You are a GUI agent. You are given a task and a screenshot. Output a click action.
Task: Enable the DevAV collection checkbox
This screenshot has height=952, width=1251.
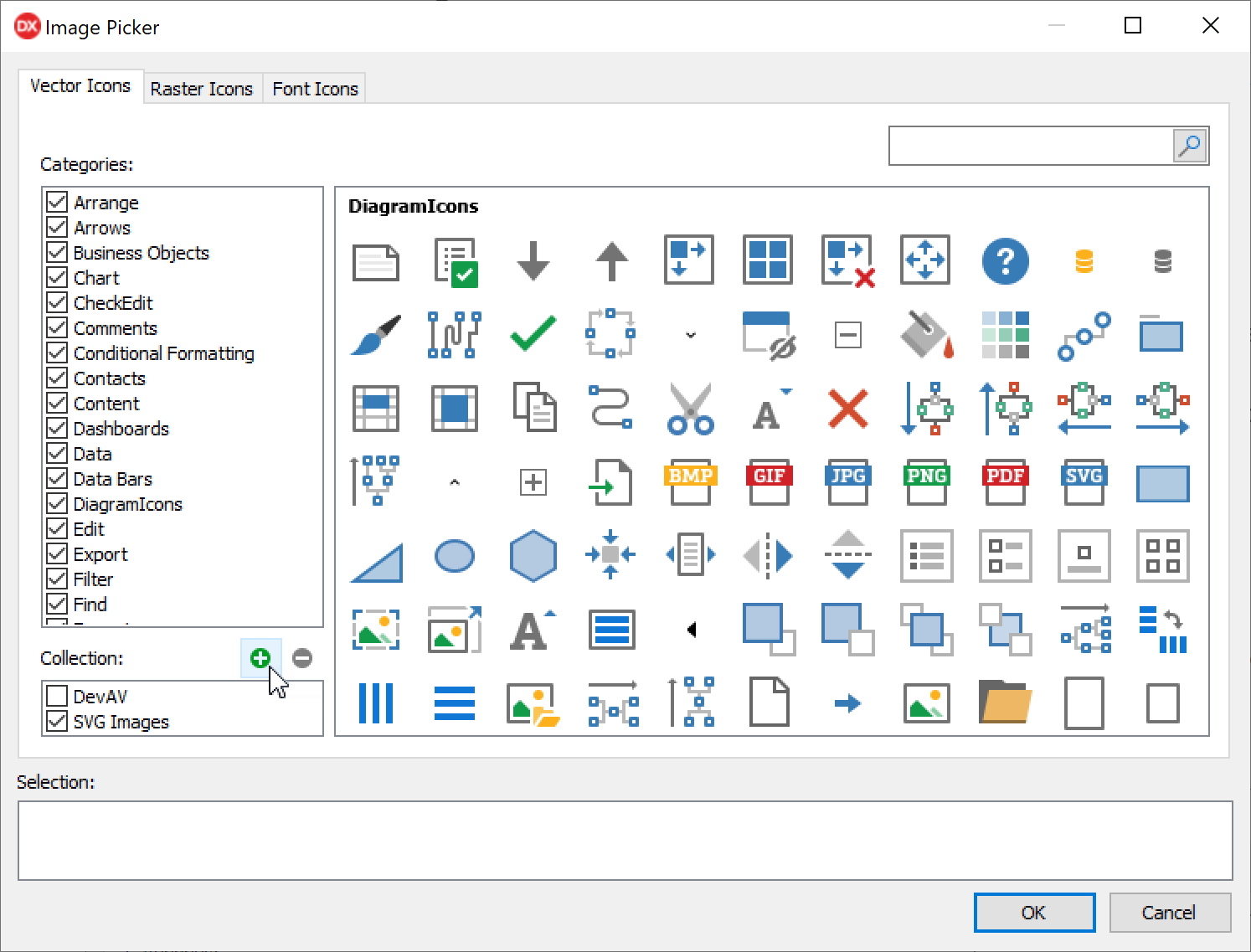[57, 697]
